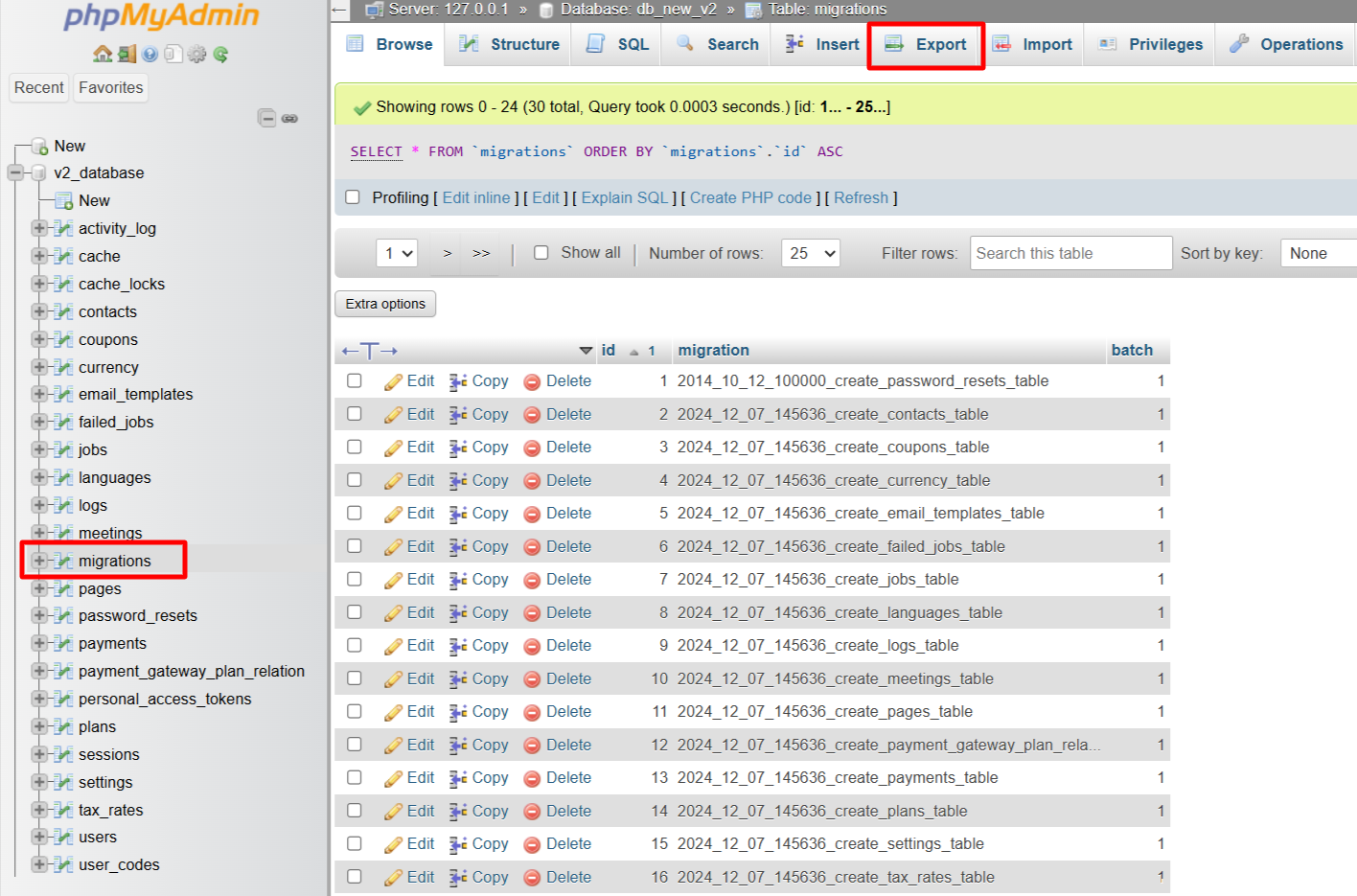Open the gear navigation settings icon
The height and width of the screenshot is (896, 1357).
(197, 54)
